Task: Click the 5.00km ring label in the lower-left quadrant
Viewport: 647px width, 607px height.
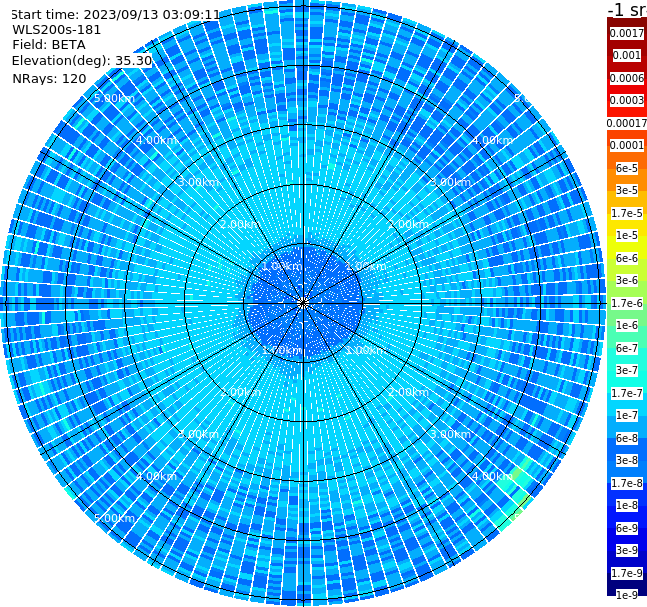Action: pyautogui.click(x=114, y=518)
